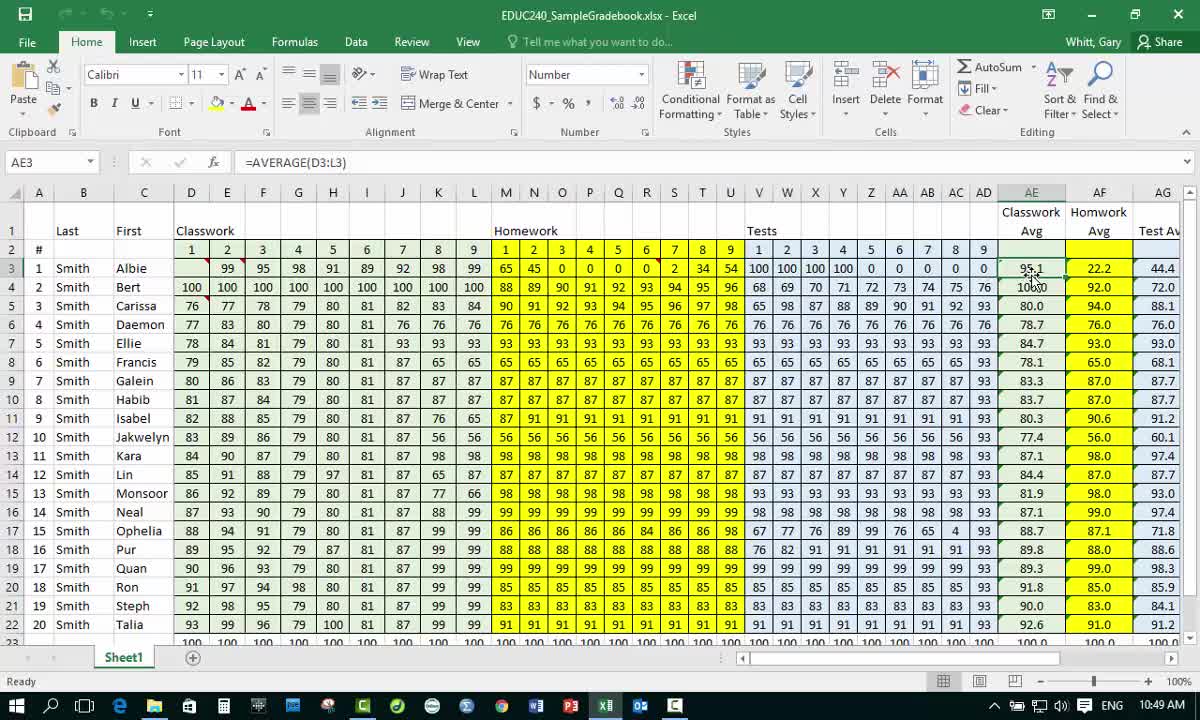Open Conditional Formatting menu

pyautogui.click(x=690, y=90)
